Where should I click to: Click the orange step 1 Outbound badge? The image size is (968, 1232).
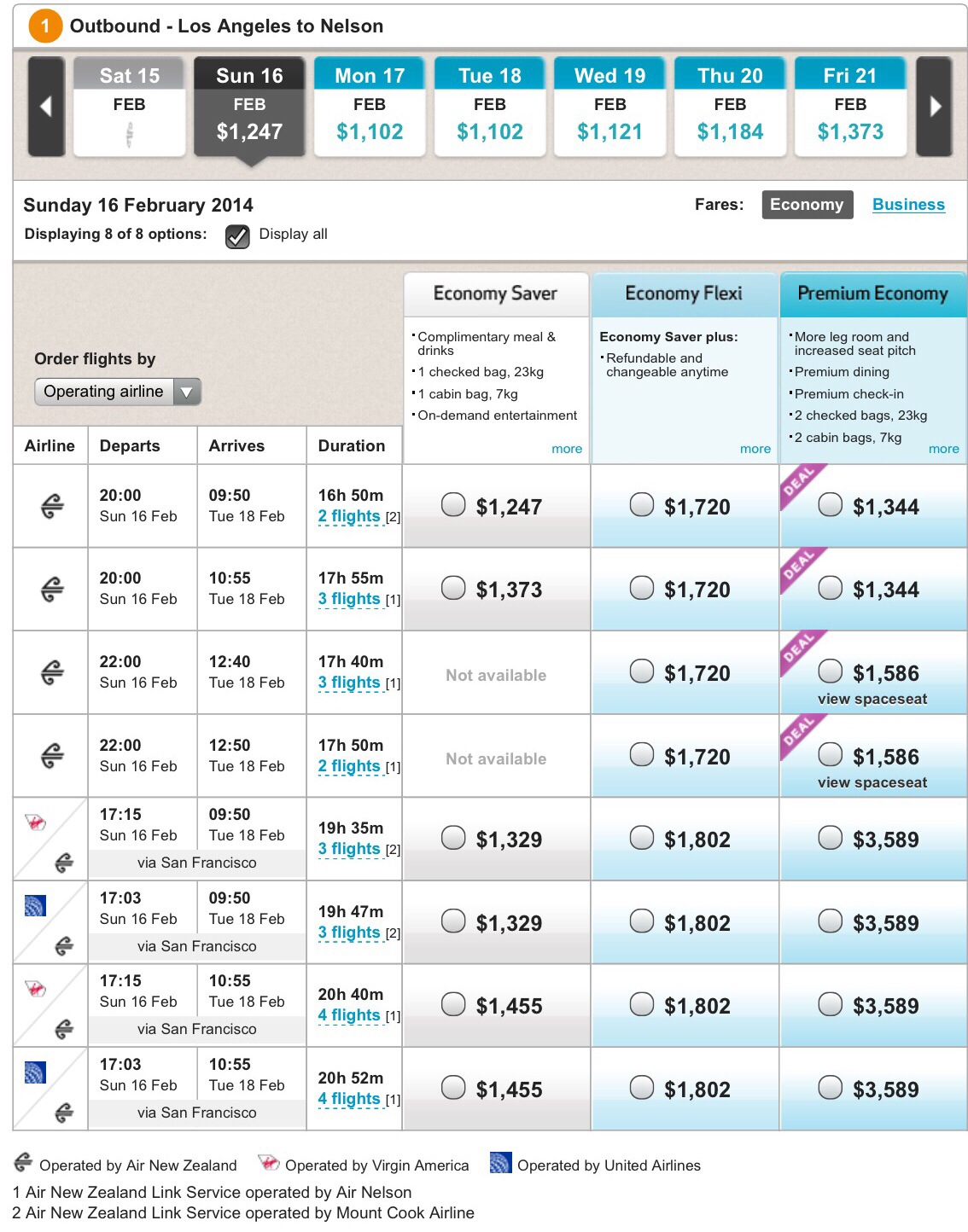[45, 26]
